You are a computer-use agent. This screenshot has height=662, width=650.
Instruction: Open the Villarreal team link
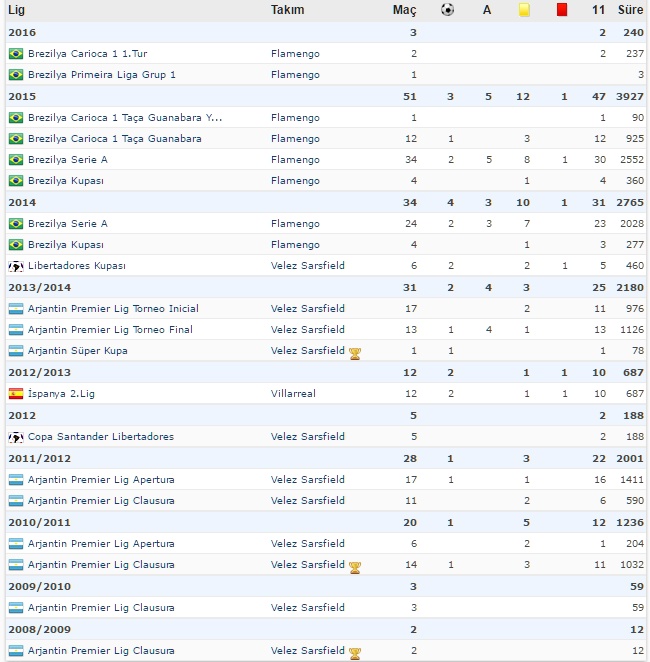click(293, 394)
